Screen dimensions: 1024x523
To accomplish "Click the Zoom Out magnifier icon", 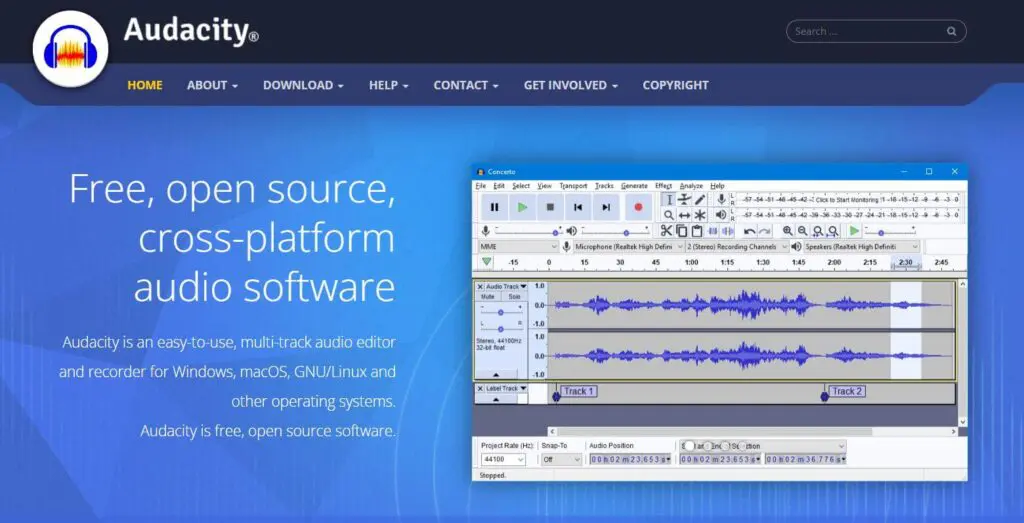I will (x=803, y=230).
